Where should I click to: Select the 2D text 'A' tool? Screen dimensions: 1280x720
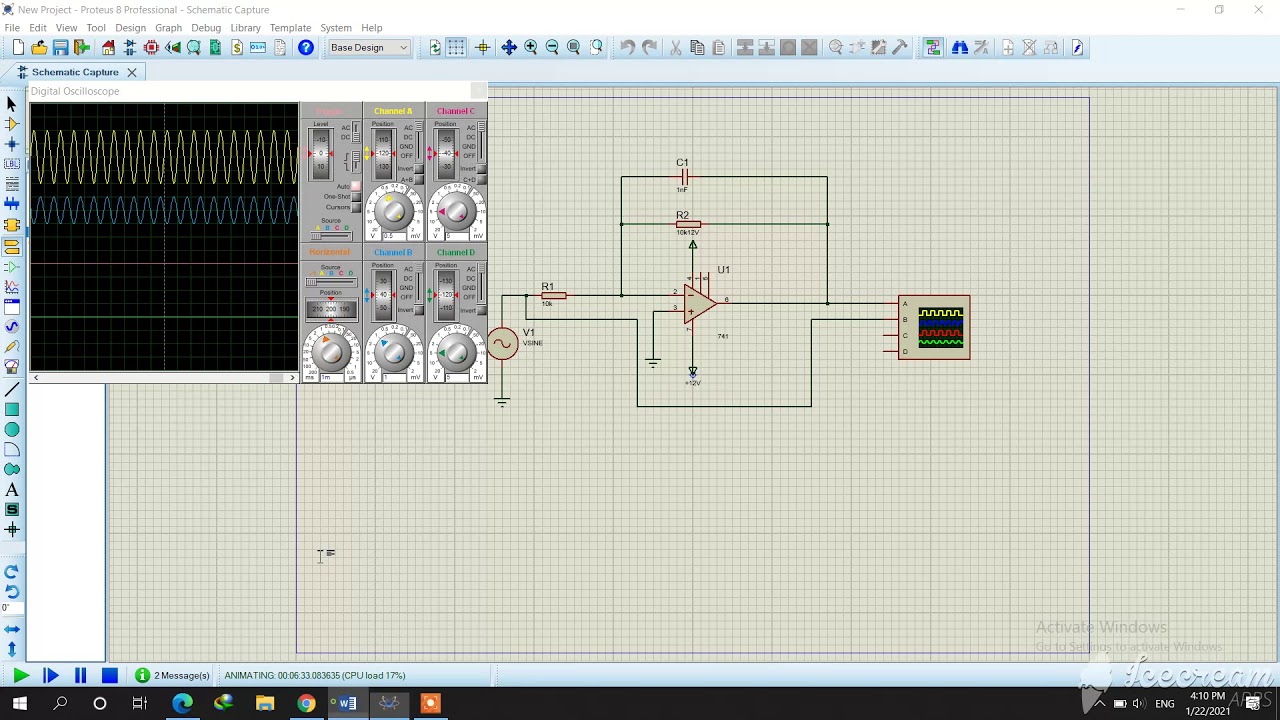point(12,490)
